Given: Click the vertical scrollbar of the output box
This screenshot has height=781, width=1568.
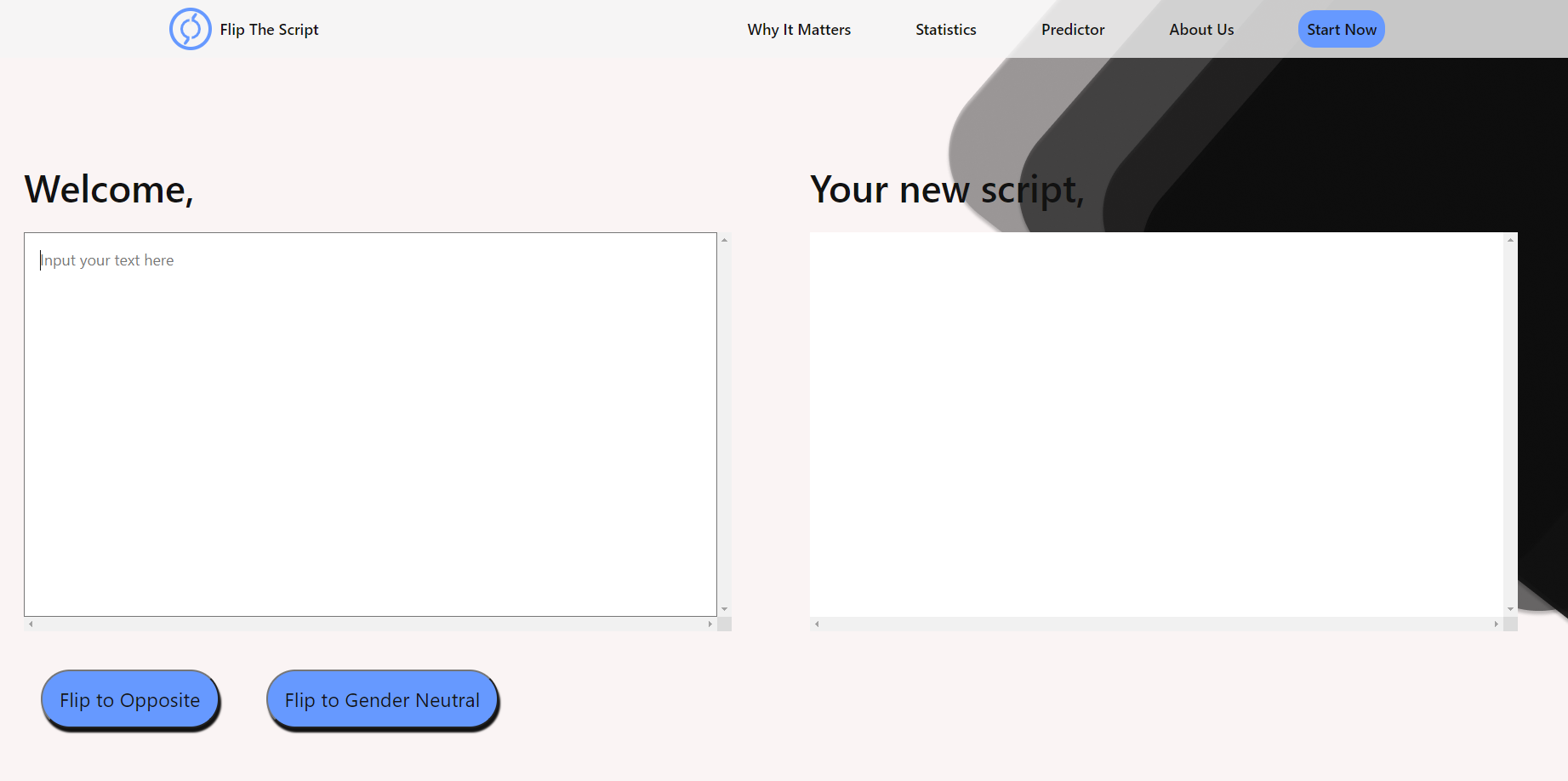Looking at the screenshot, I should [x=1510, y=425].
